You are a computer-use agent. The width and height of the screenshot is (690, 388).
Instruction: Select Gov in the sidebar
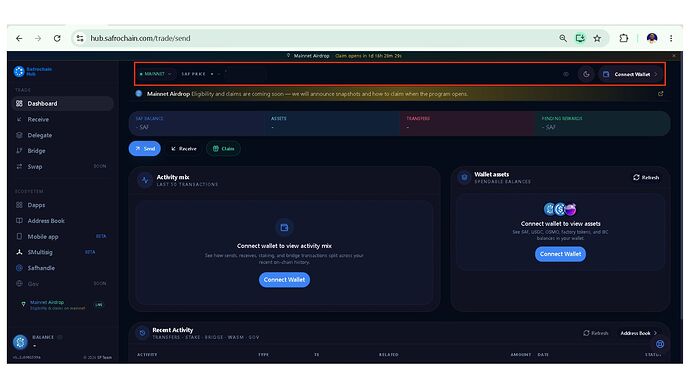tap(62, 284)
